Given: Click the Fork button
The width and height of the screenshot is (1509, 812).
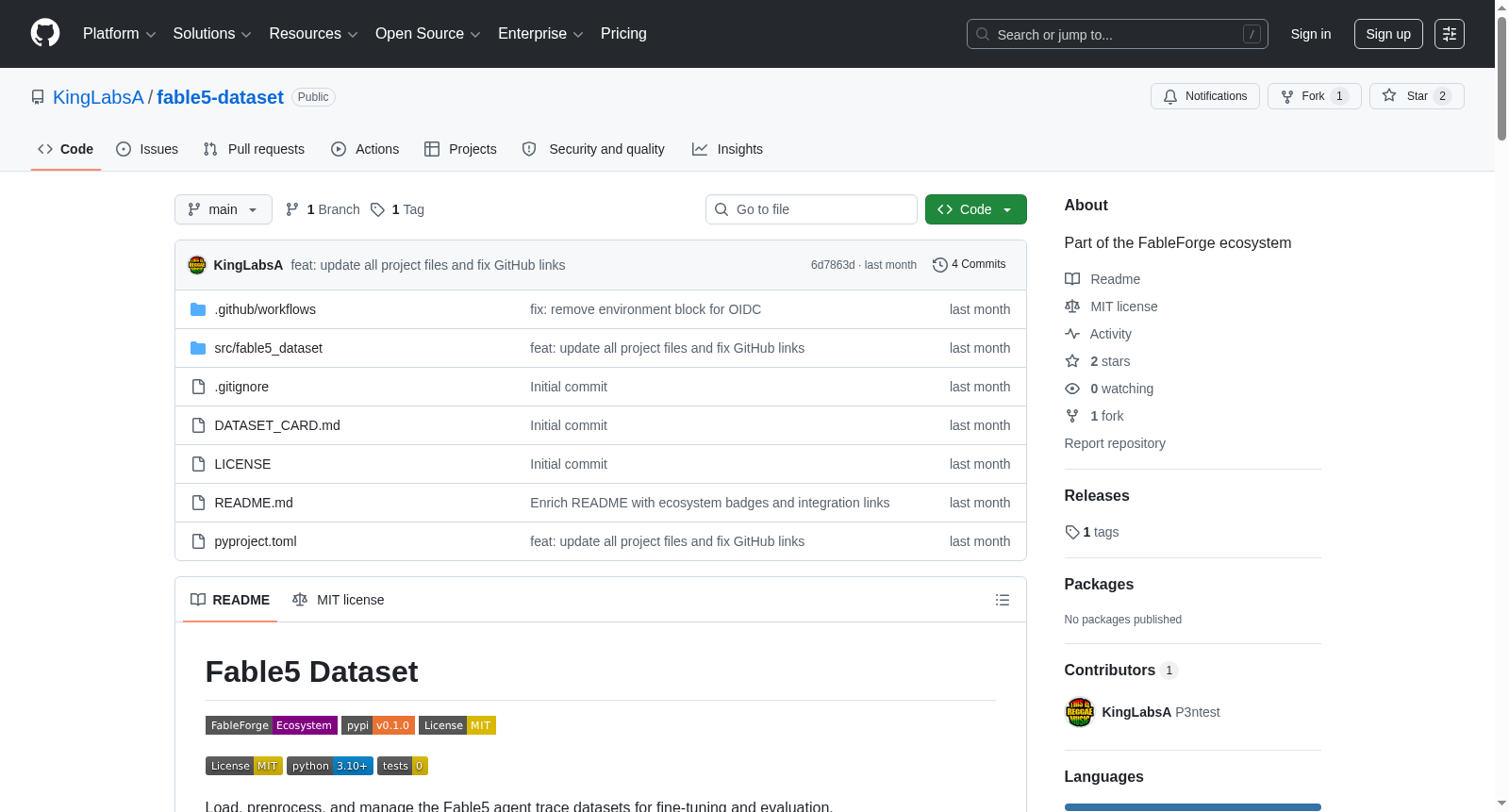Looking at the screenshot, I should click(1315, 96).
